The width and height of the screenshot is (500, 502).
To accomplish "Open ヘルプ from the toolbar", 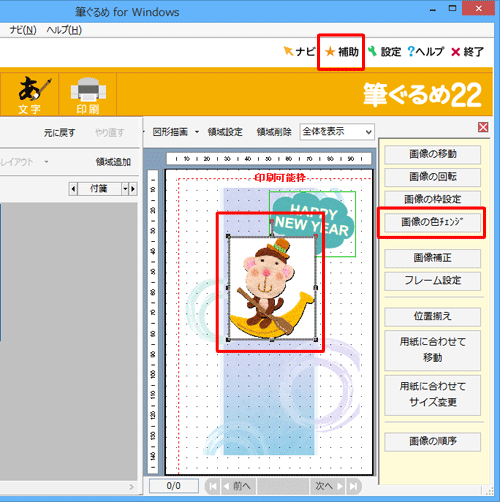I will [426, 52].
